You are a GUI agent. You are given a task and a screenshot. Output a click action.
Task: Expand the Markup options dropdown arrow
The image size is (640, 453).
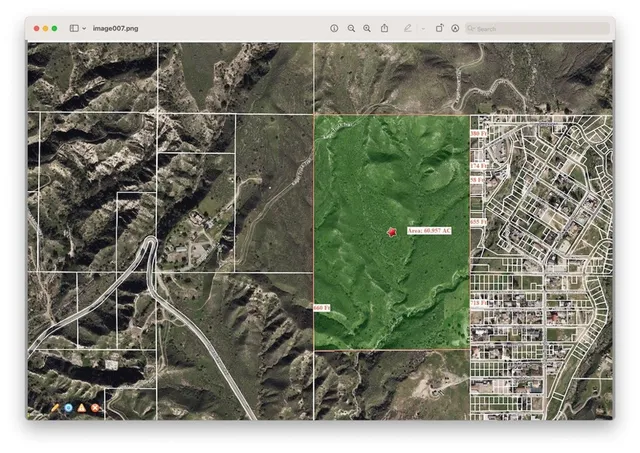(422, 28)
